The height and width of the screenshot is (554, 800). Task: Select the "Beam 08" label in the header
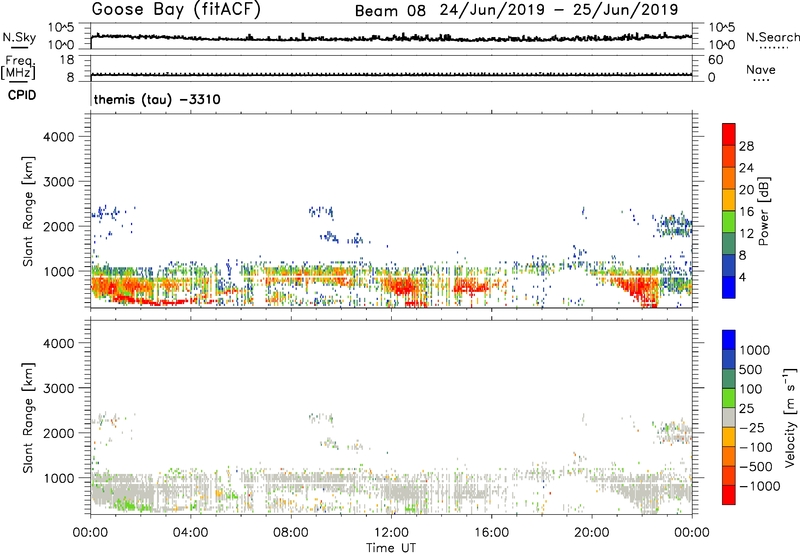click(390, 11)
